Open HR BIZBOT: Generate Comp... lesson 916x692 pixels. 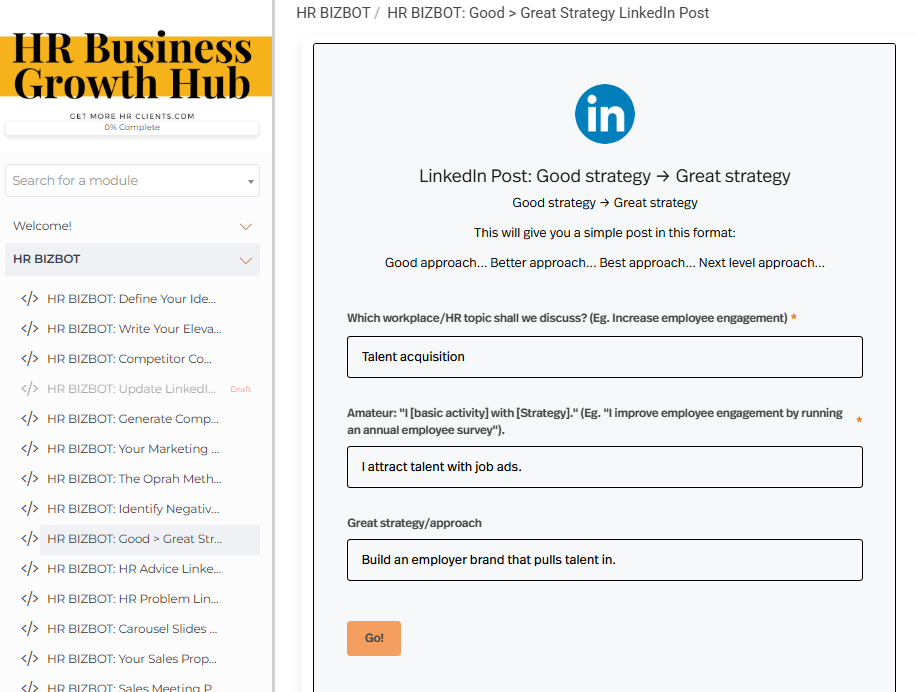pos(133,419)
